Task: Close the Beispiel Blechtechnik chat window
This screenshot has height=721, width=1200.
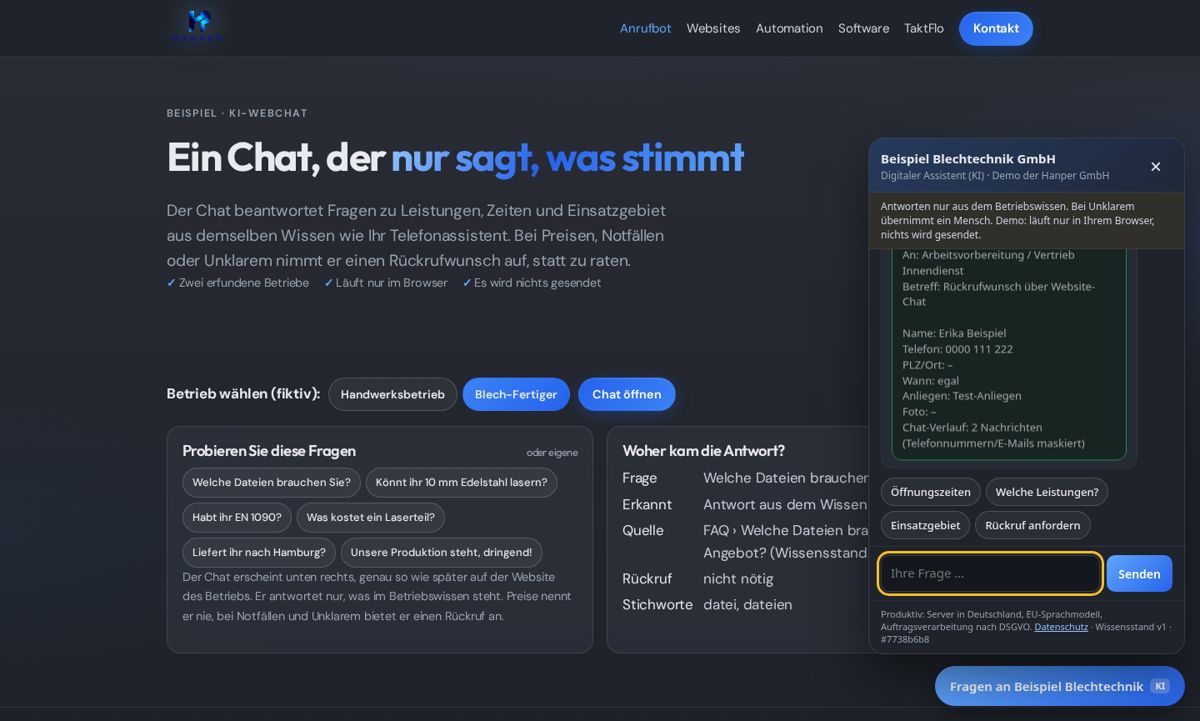Action: tap(1155, 167)
